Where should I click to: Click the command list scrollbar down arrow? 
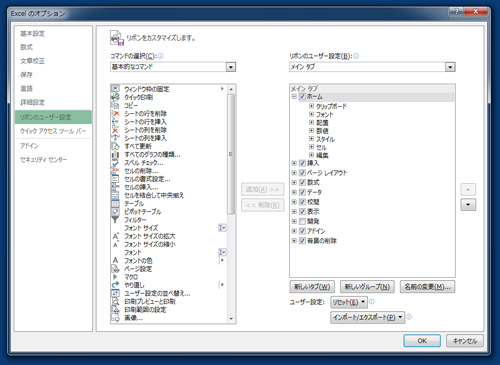click(231, 319)
